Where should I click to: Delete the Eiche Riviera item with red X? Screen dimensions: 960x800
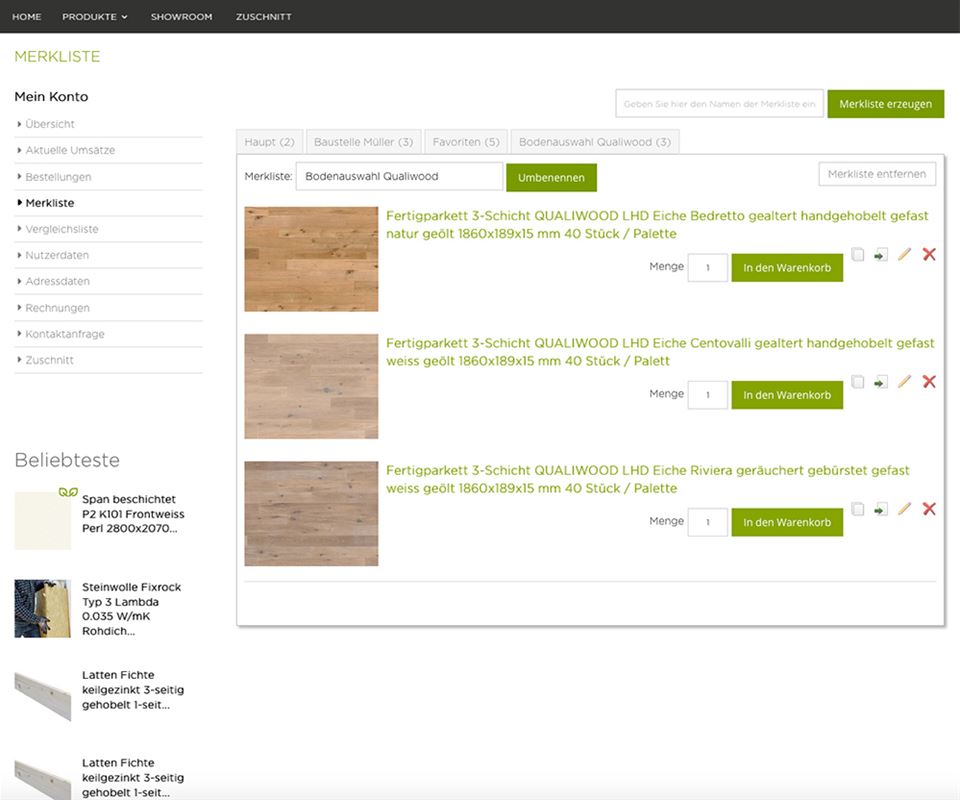pyautogui.click(x=929, y=509)
